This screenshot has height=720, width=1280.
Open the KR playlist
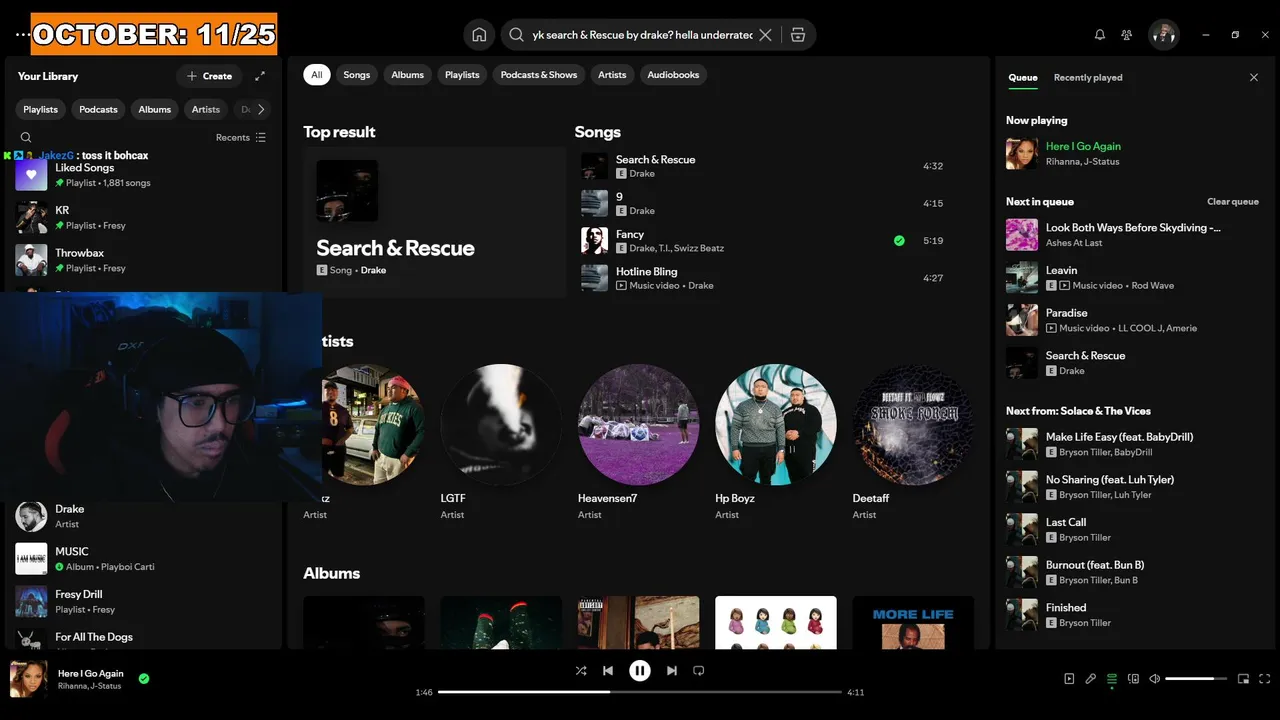[x=142, y=218]
